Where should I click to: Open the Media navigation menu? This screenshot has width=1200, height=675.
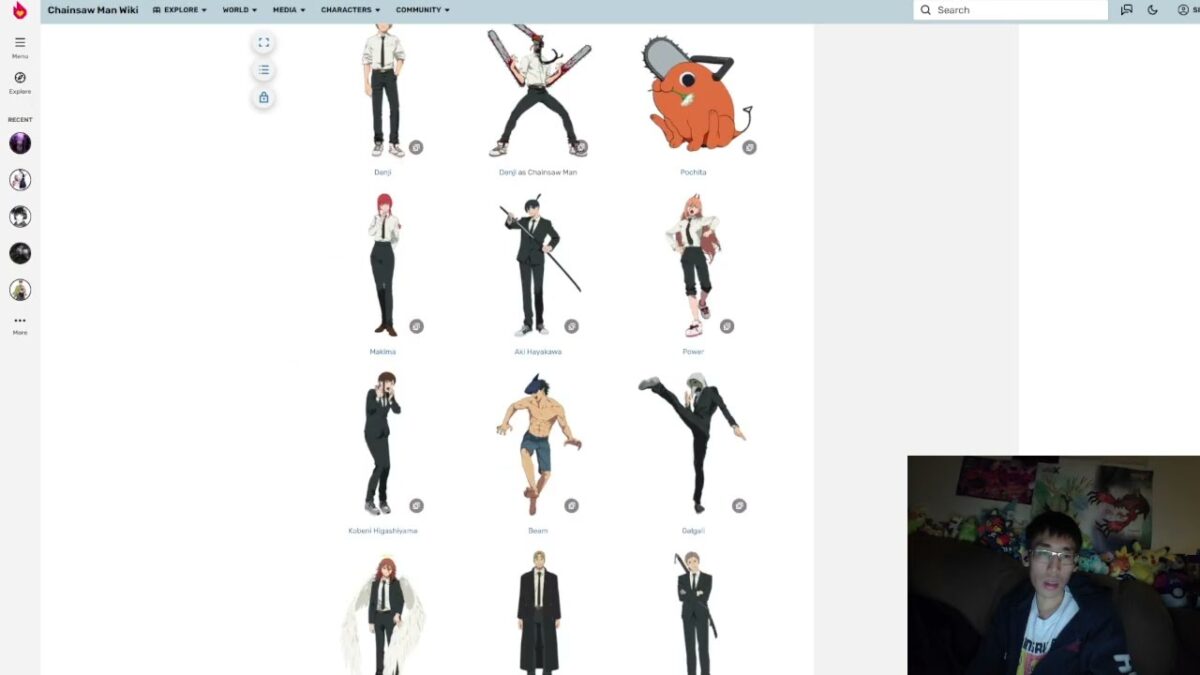pyautogui.click(x=289, y=10)
